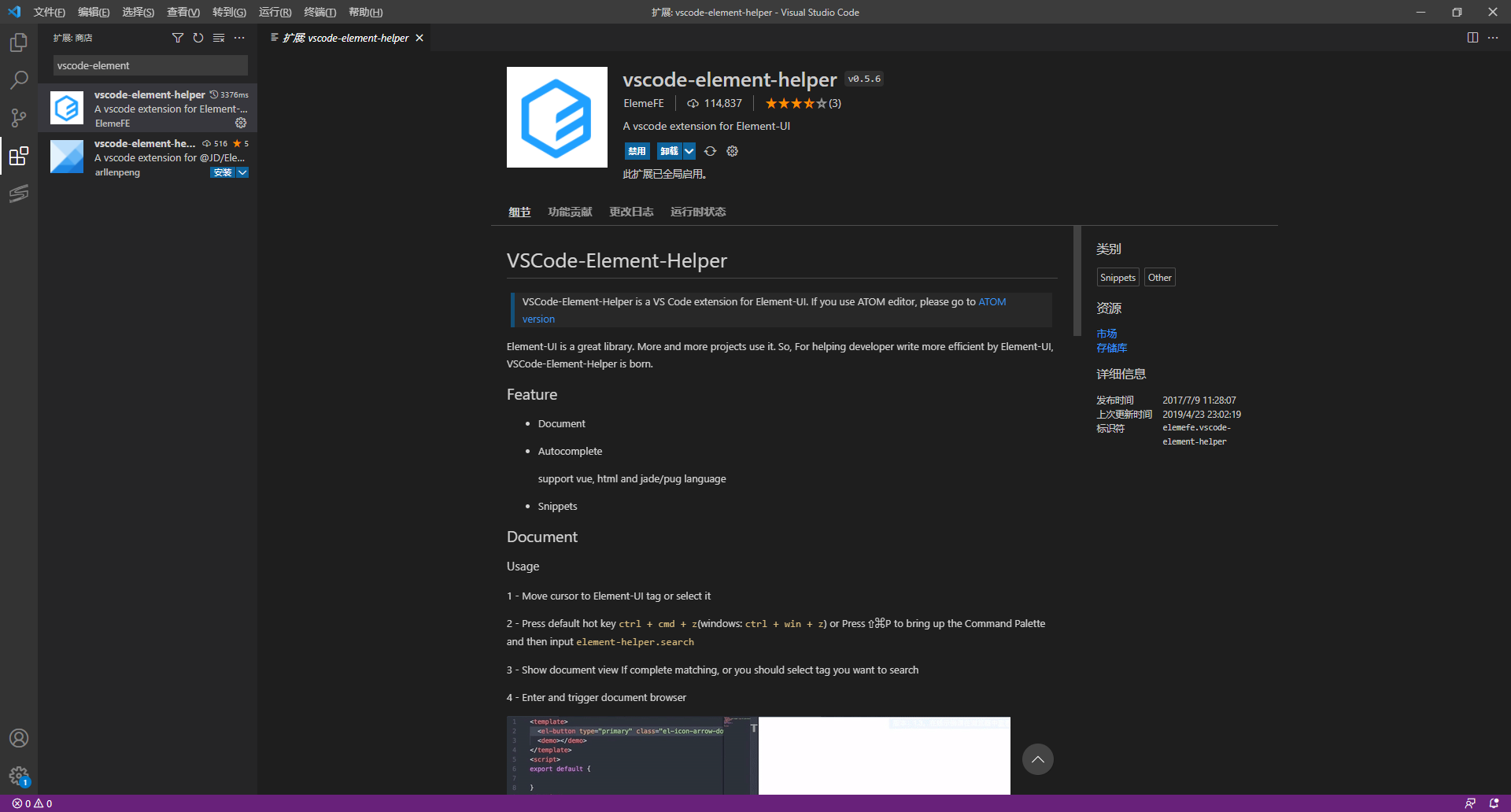Open the 终端(T) menu
The height and width of the screenshot is (812, 1511).
[x=320, y=12]
